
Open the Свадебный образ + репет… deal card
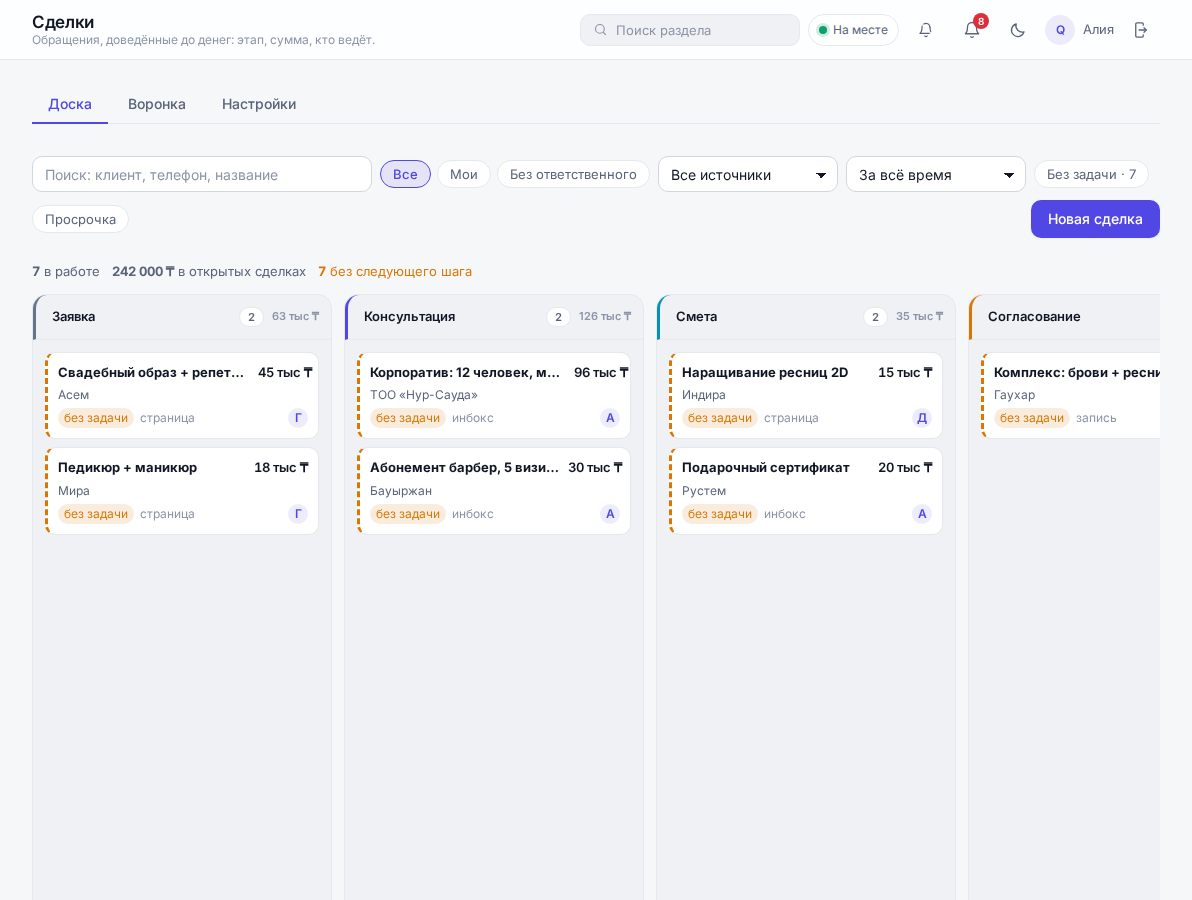tap(182, 395)
